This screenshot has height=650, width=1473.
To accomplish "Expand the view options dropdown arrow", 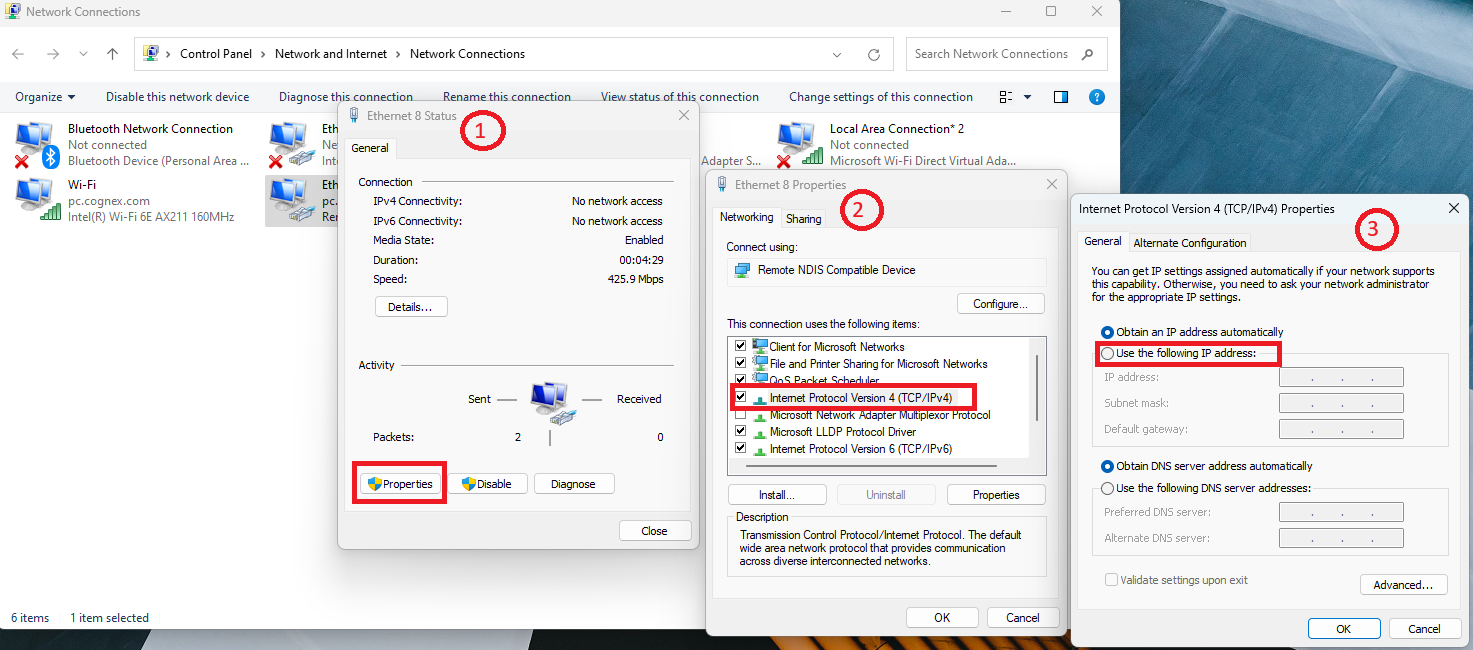I will coord(1027,97).
